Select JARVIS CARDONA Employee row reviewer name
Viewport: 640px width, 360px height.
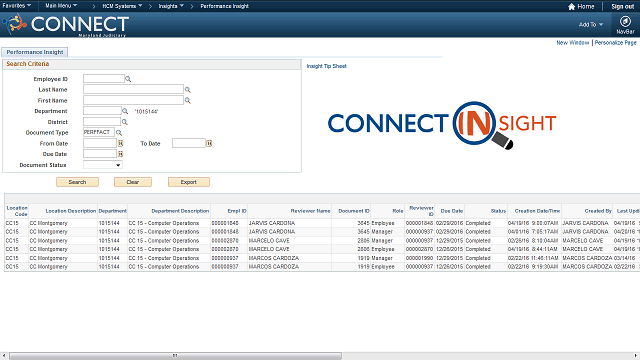tap(271, 223)
